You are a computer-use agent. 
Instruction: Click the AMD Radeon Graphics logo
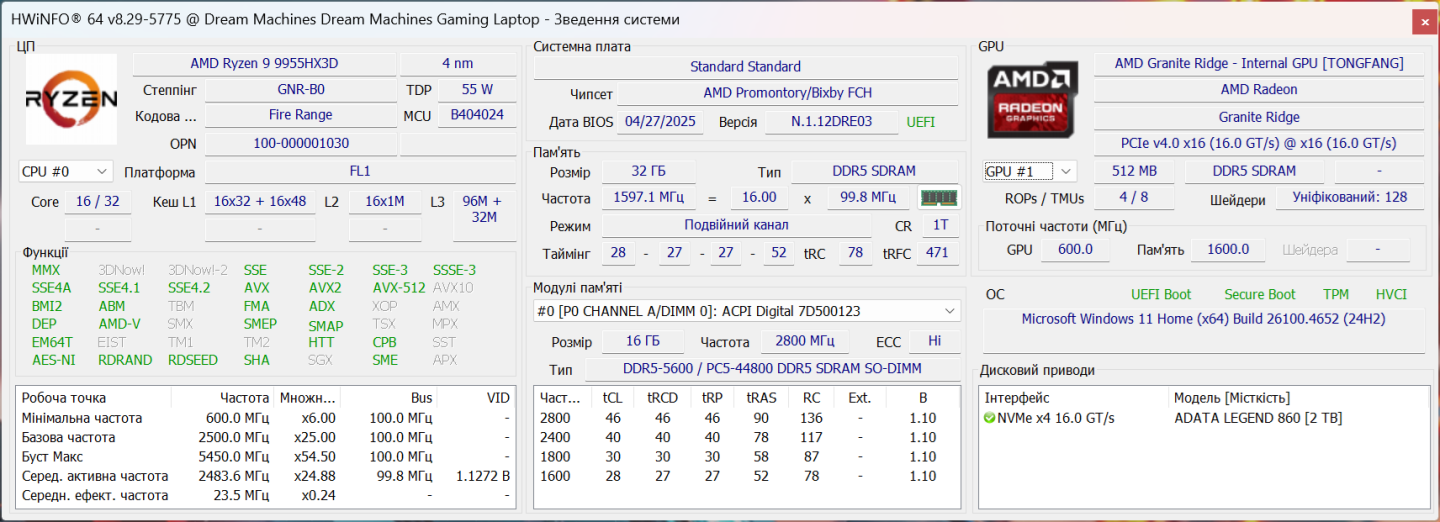point(1033,100)
